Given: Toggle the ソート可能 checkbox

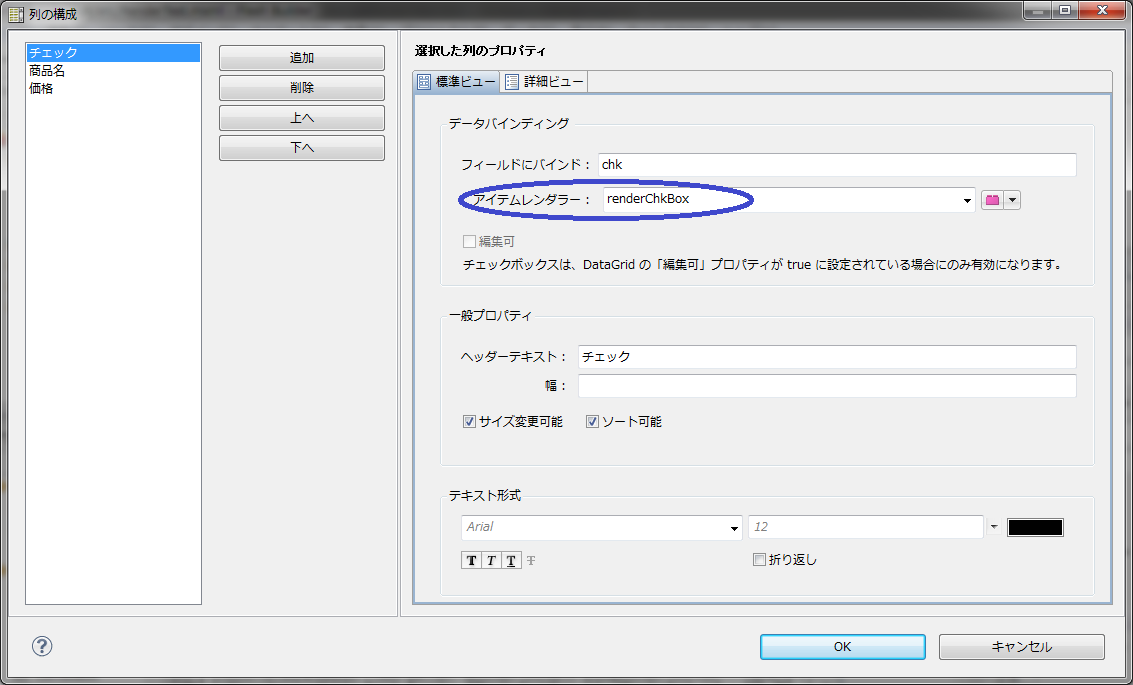Looking at the screenshot, I should point(592,422).
